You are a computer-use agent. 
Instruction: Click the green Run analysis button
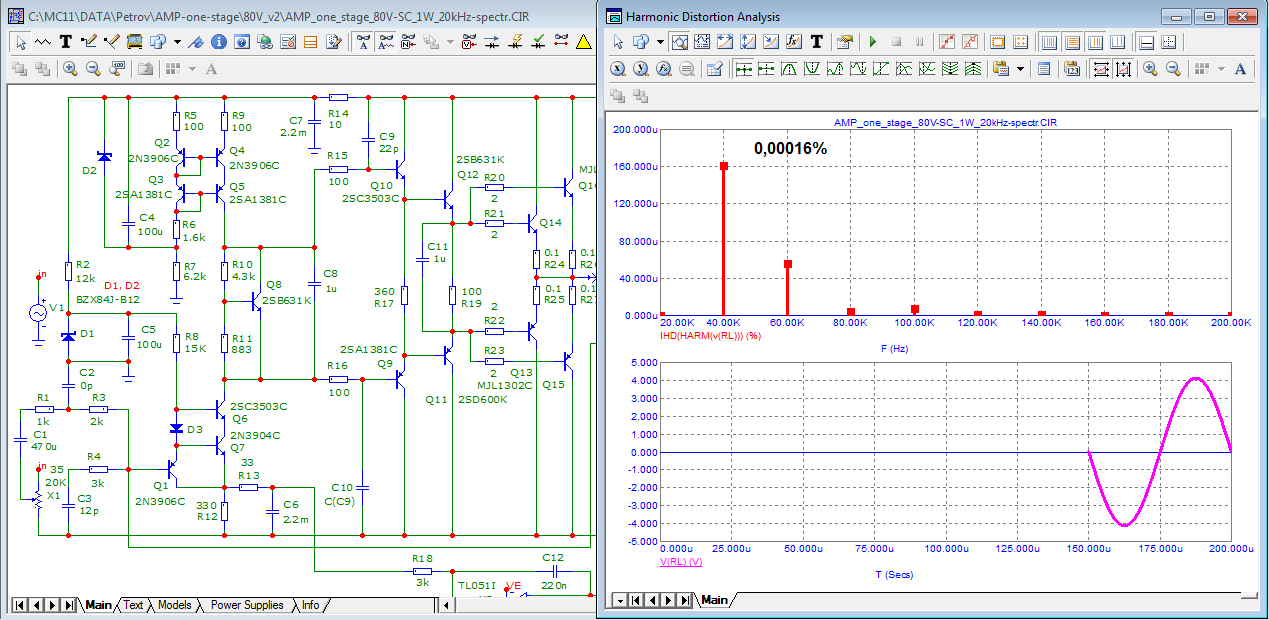[872, 42]
